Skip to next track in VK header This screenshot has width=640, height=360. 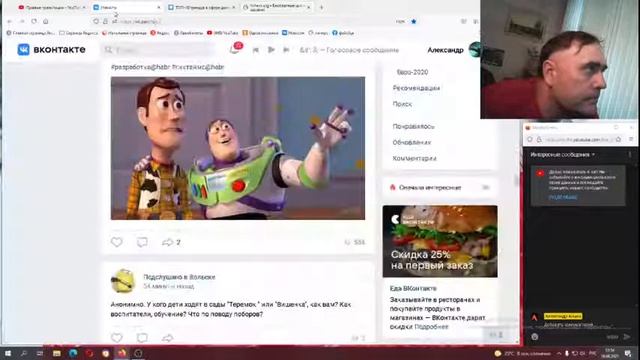click(x=286, y=50)
